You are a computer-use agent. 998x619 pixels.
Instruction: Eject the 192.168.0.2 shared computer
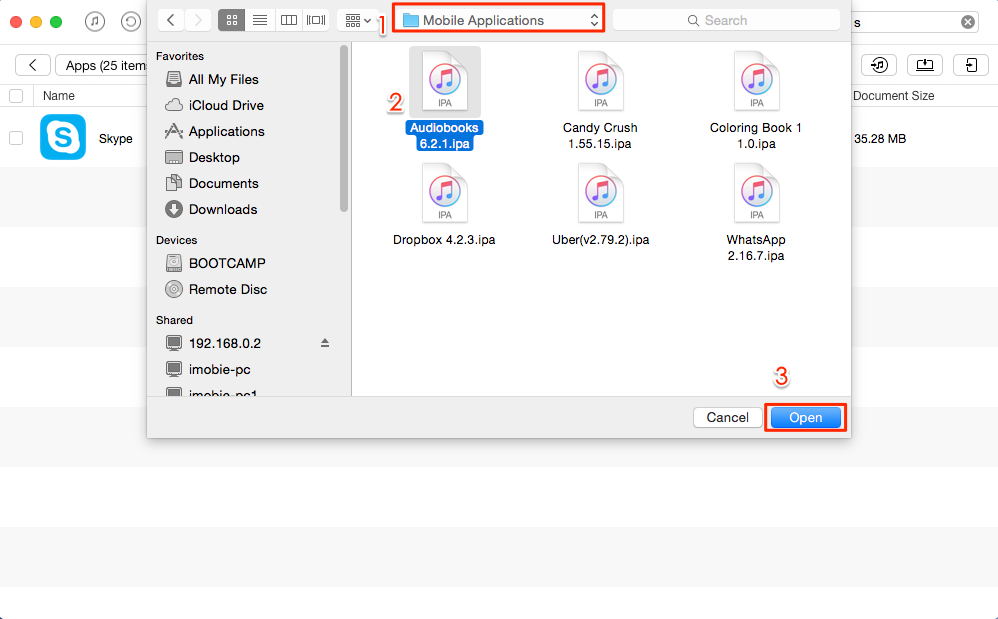tap(325, 344)
